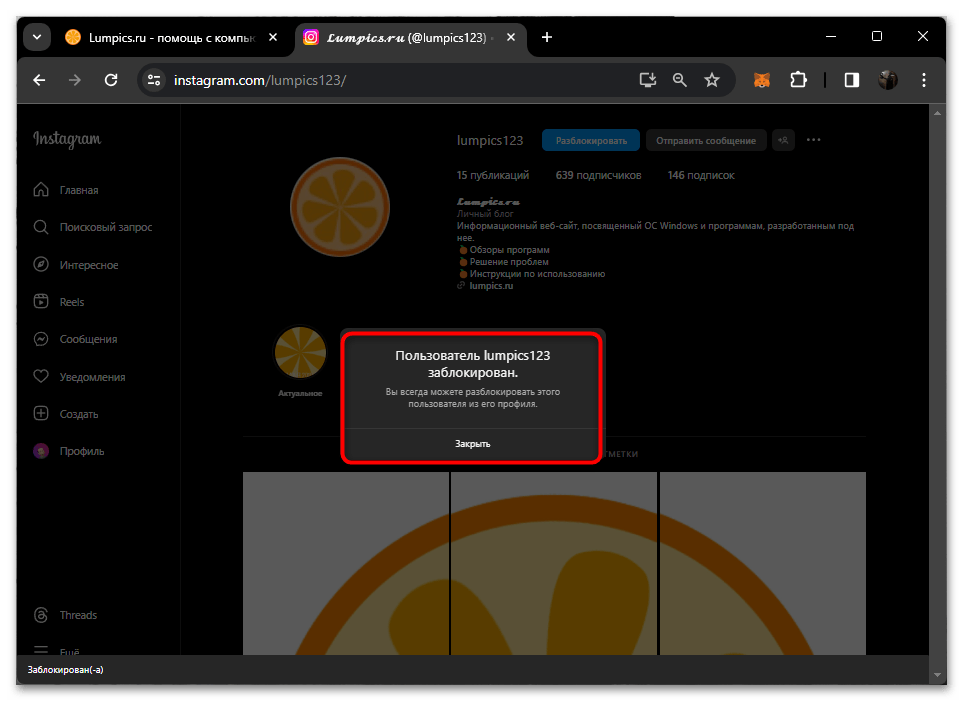Click the lumpics123 username heading
Viewport: 963px width, 701px height.
(x=490, y=140)
